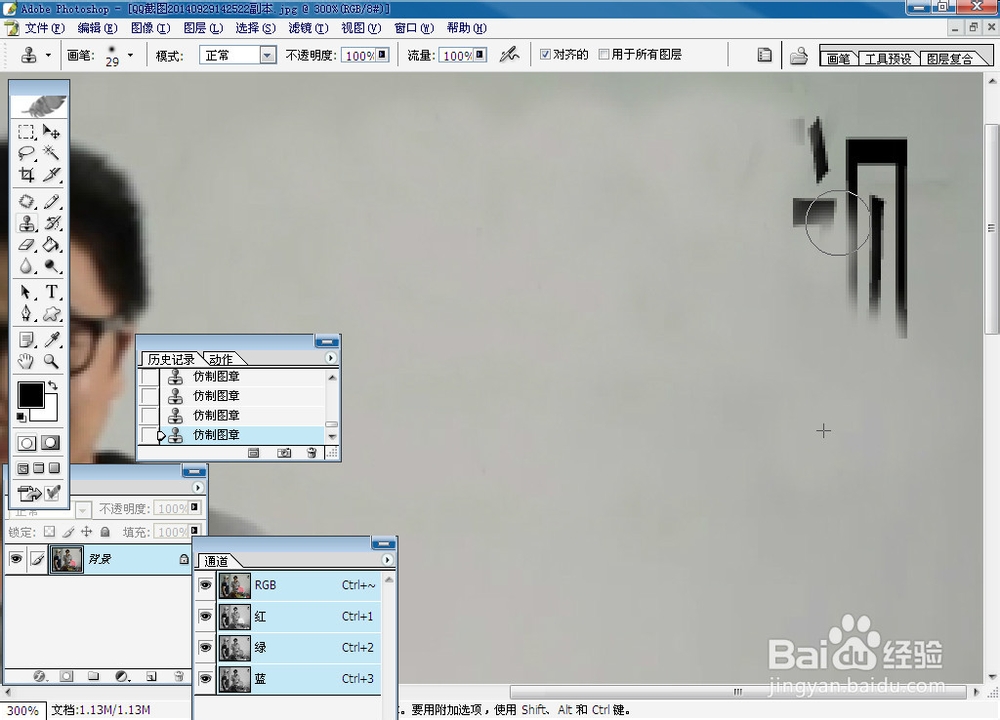This screenshot has height=720, width=1000.
Task: Select the Rectangular Marquee tool
Action: tap(26, 132)
